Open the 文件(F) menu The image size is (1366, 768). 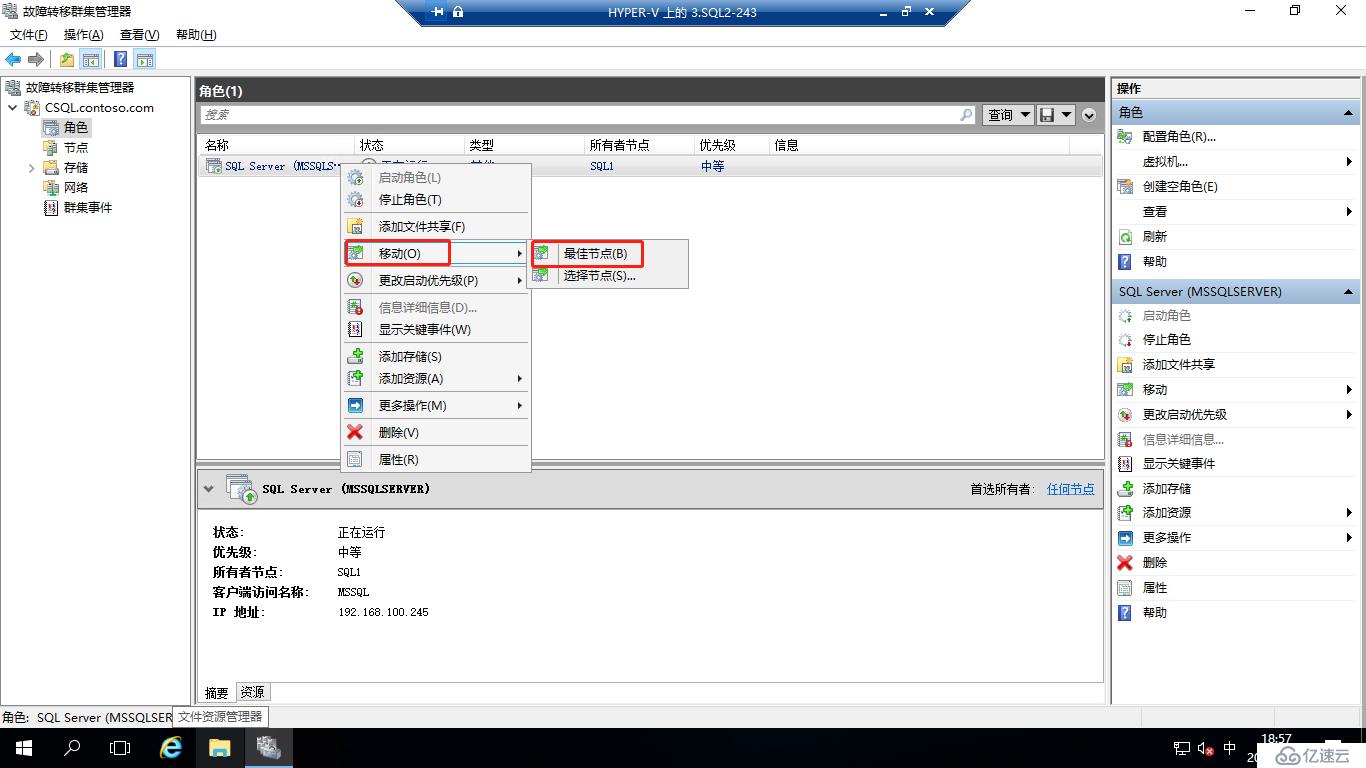click(29, 35)
